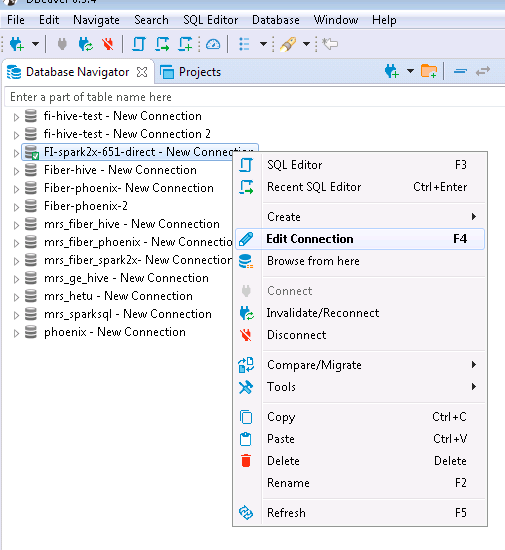Open dropdown arrow in navigator panel toolbar
The width and height of the screenshot is (505, 550).
tap(410, 71)
